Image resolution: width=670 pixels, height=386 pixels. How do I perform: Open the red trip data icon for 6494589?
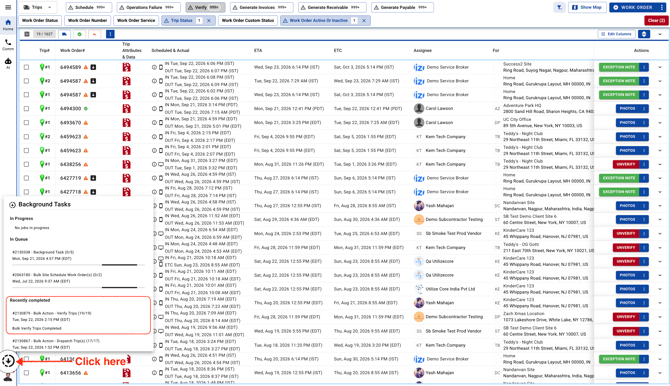(x=126, y=67)
